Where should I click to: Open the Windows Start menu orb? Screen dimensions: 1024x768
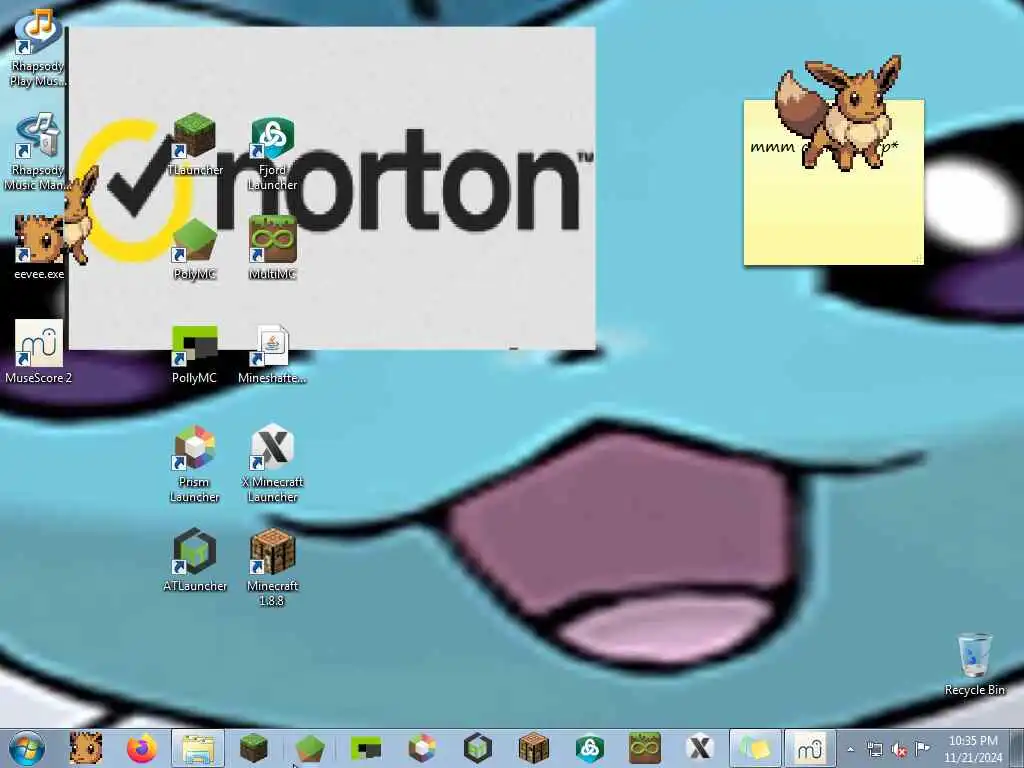point(27,748)
